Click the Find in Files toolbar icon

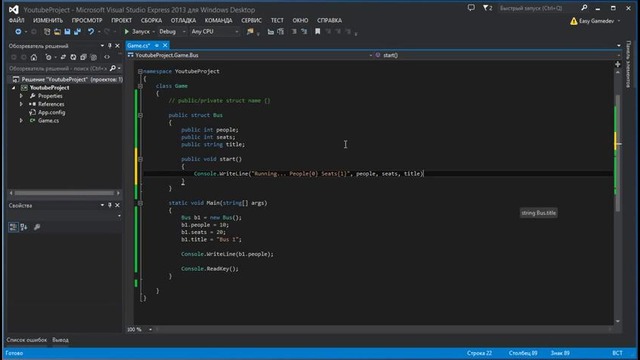click(250, 31)
